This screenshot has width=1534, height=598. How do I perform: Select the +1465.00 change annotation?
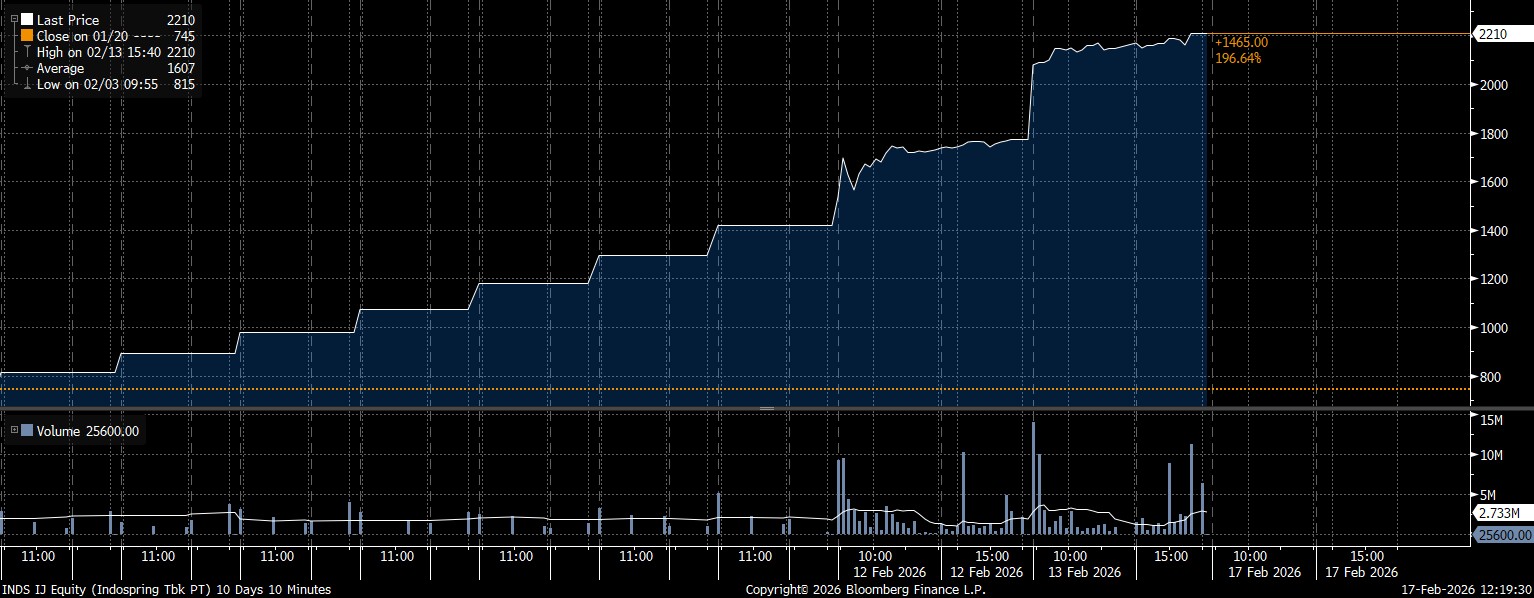(1240, 42)
